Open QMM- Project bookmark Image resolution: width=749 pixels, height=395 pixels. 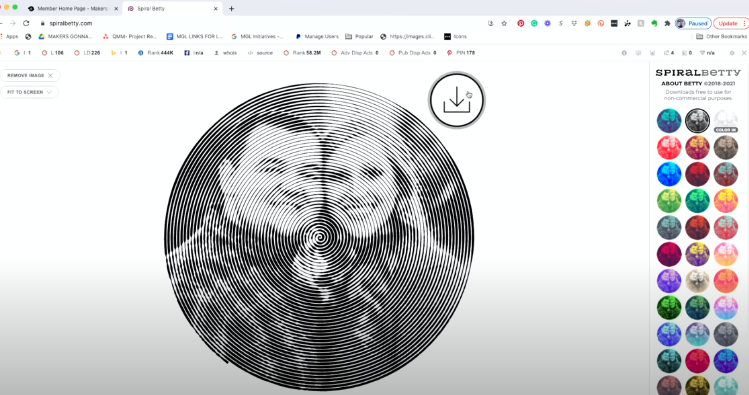[x=130, y=36]
